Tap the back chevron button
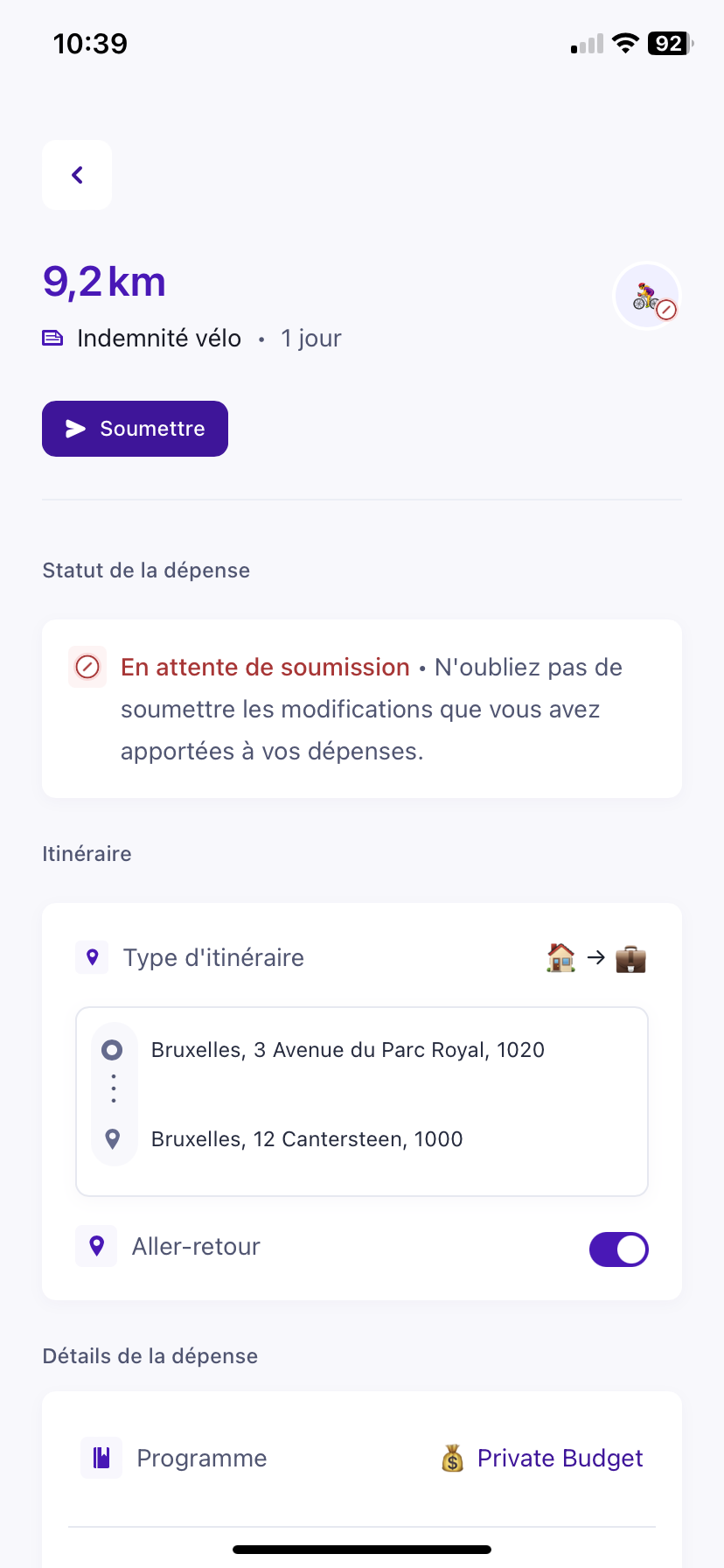Screen dimensions: 724x1568 (x=77, y=175)
